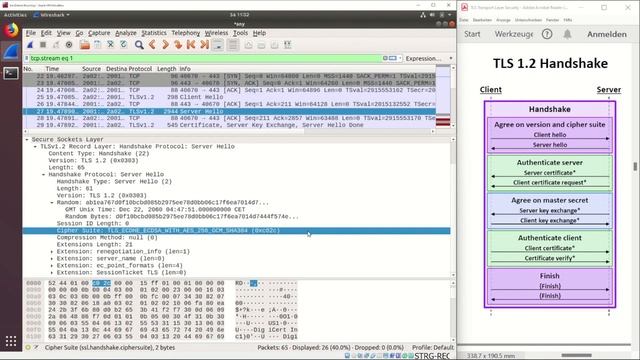Select packet 25 Client Hello row
Image resolution: width=640 pixels, height=360 pixels.
point(229,97)
